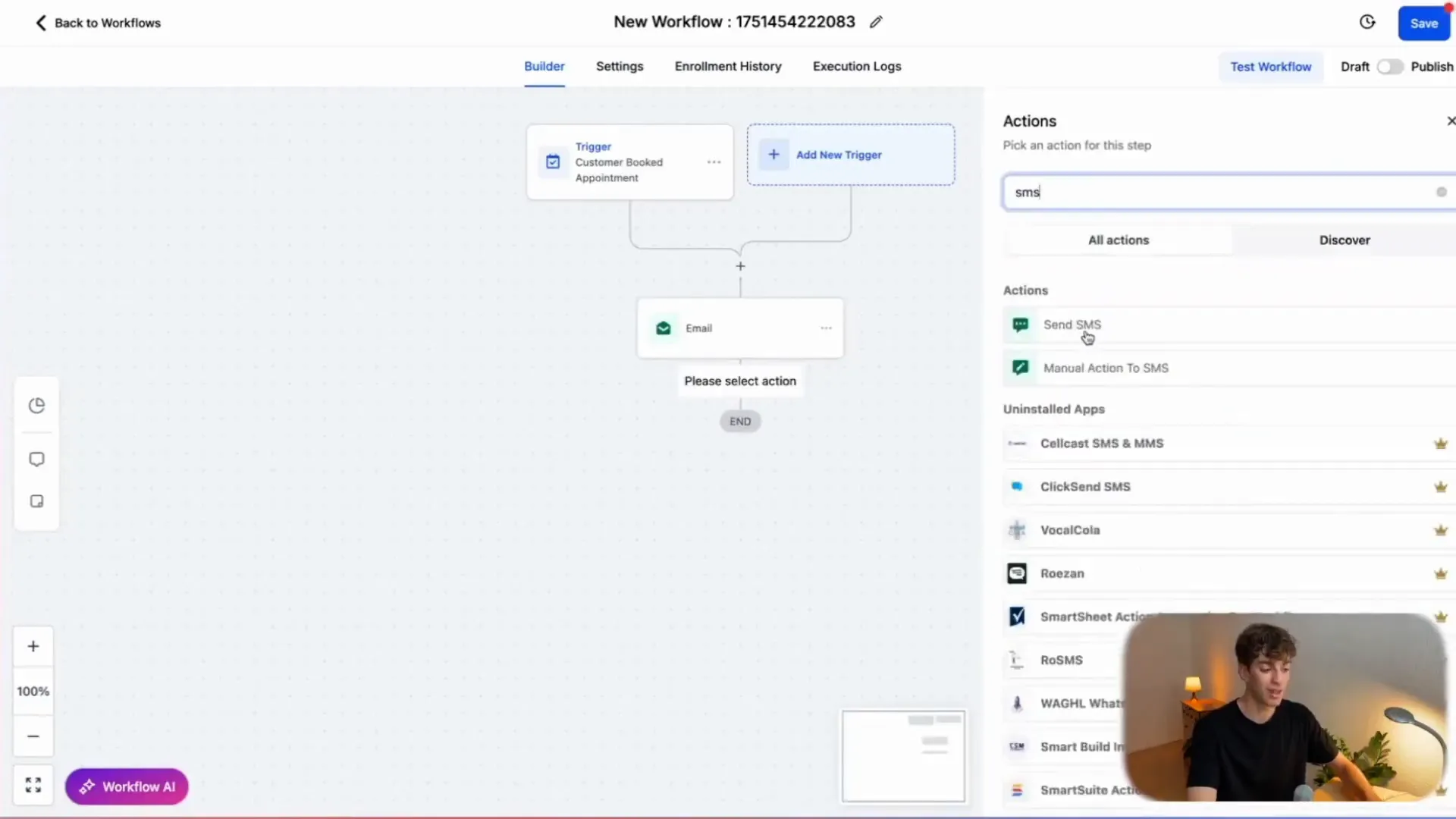The width and height of the screenshot is (1456, 819).
Task: Edit workflow name with pencil icon
Action: 876,22
